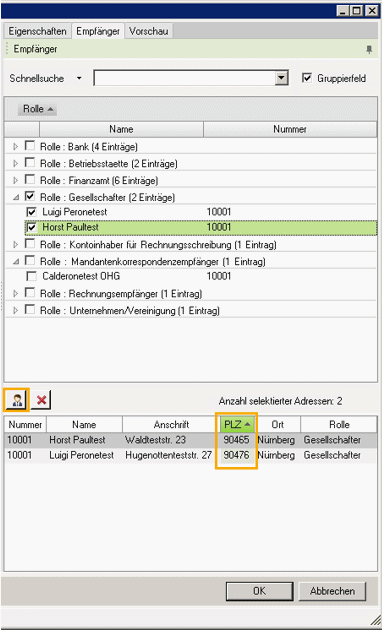Toggle the Gruppierfeld checkbox
Screen dimensions: 382x630
click(x=307, y=78)
